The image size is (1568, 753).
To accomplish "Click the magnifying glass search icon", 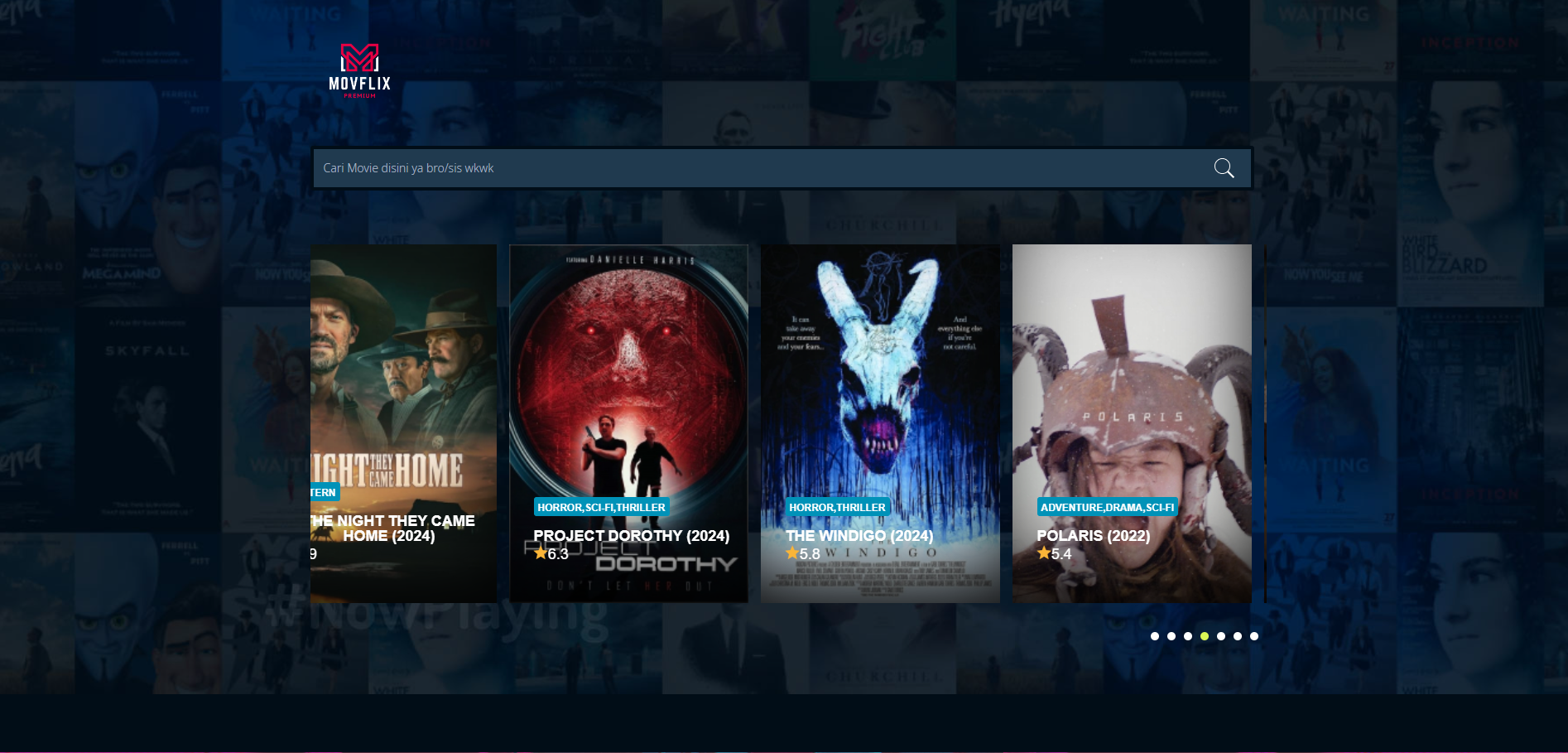I will click(1224, 168).
